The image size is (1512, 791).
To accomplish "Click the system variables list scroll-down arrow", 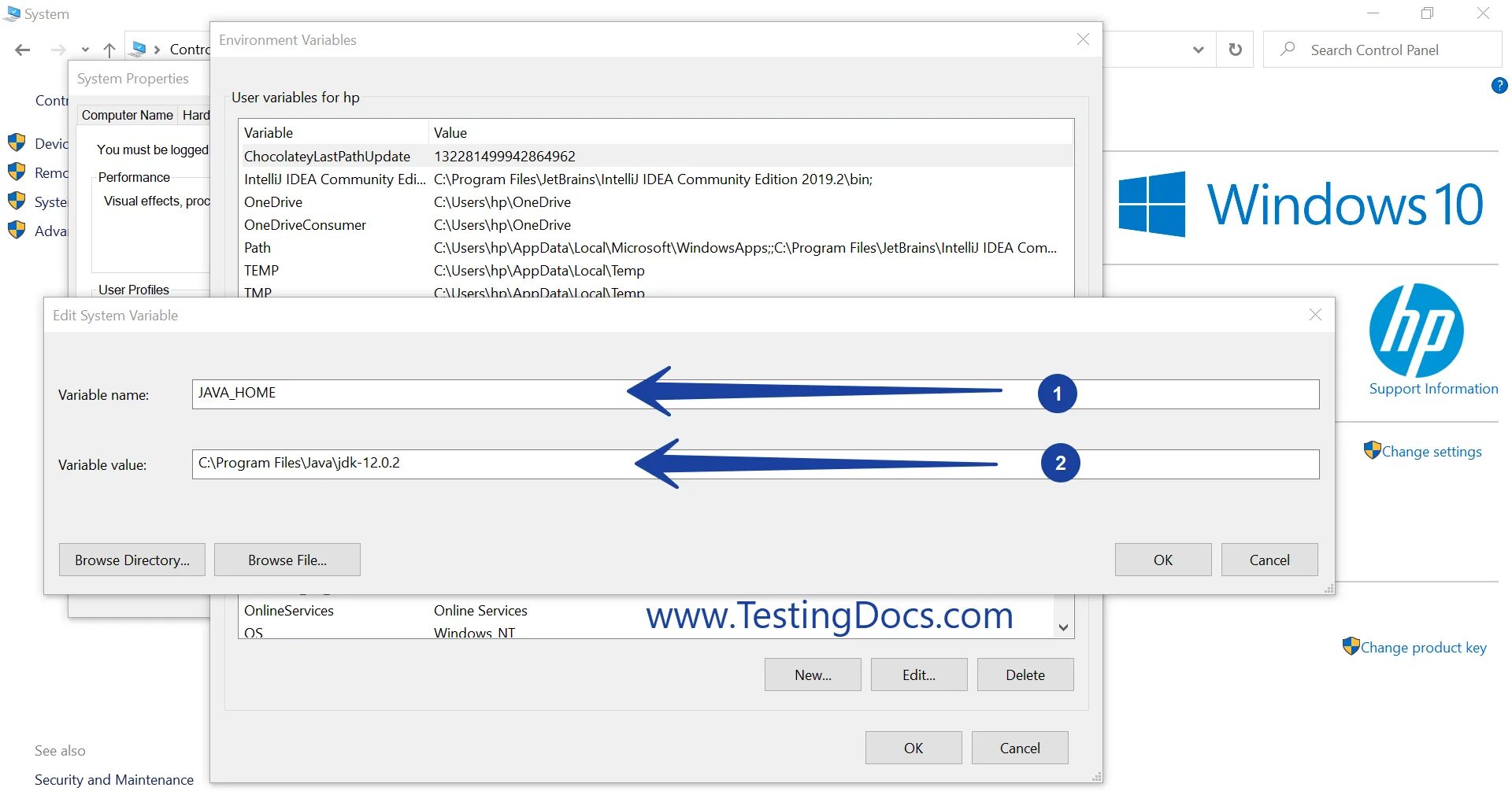I will [1064, 627].
